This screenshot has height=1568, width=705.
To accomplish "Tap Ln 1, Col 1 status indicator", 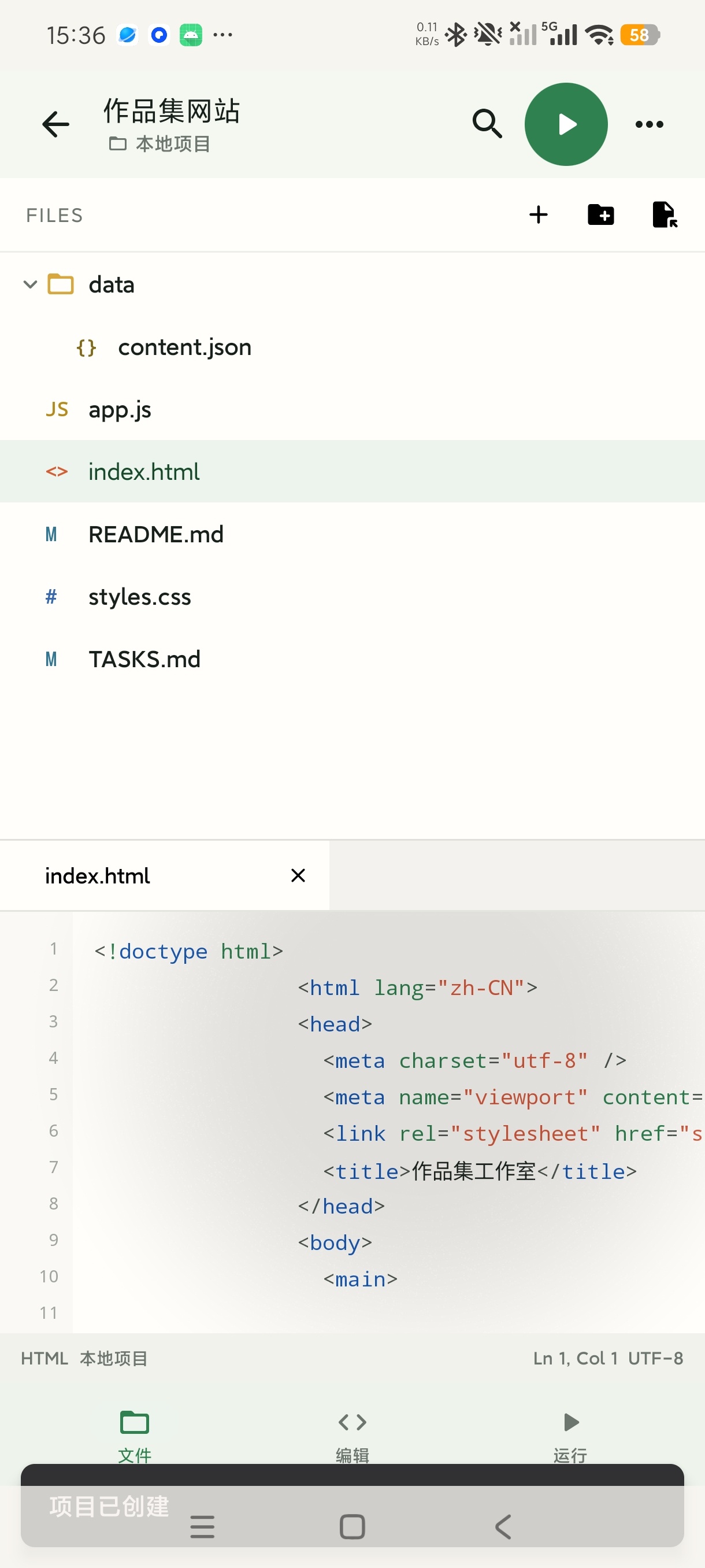I will (x=576, y=1359).
